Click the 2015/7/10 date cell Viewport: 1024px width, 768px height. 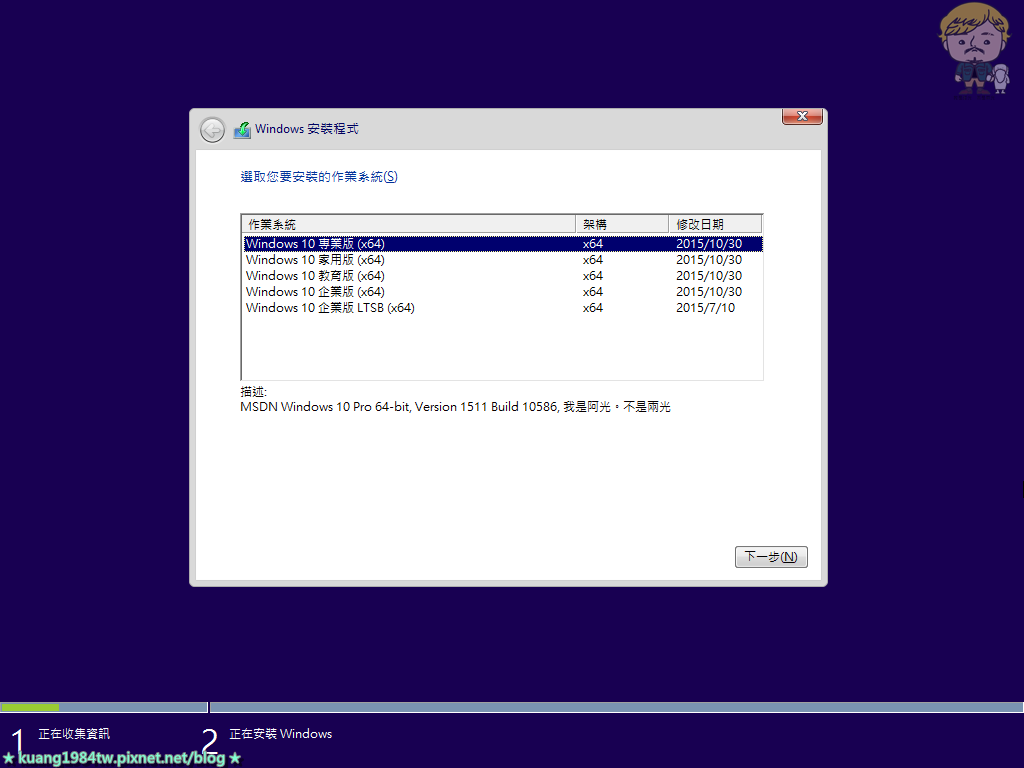705,308
